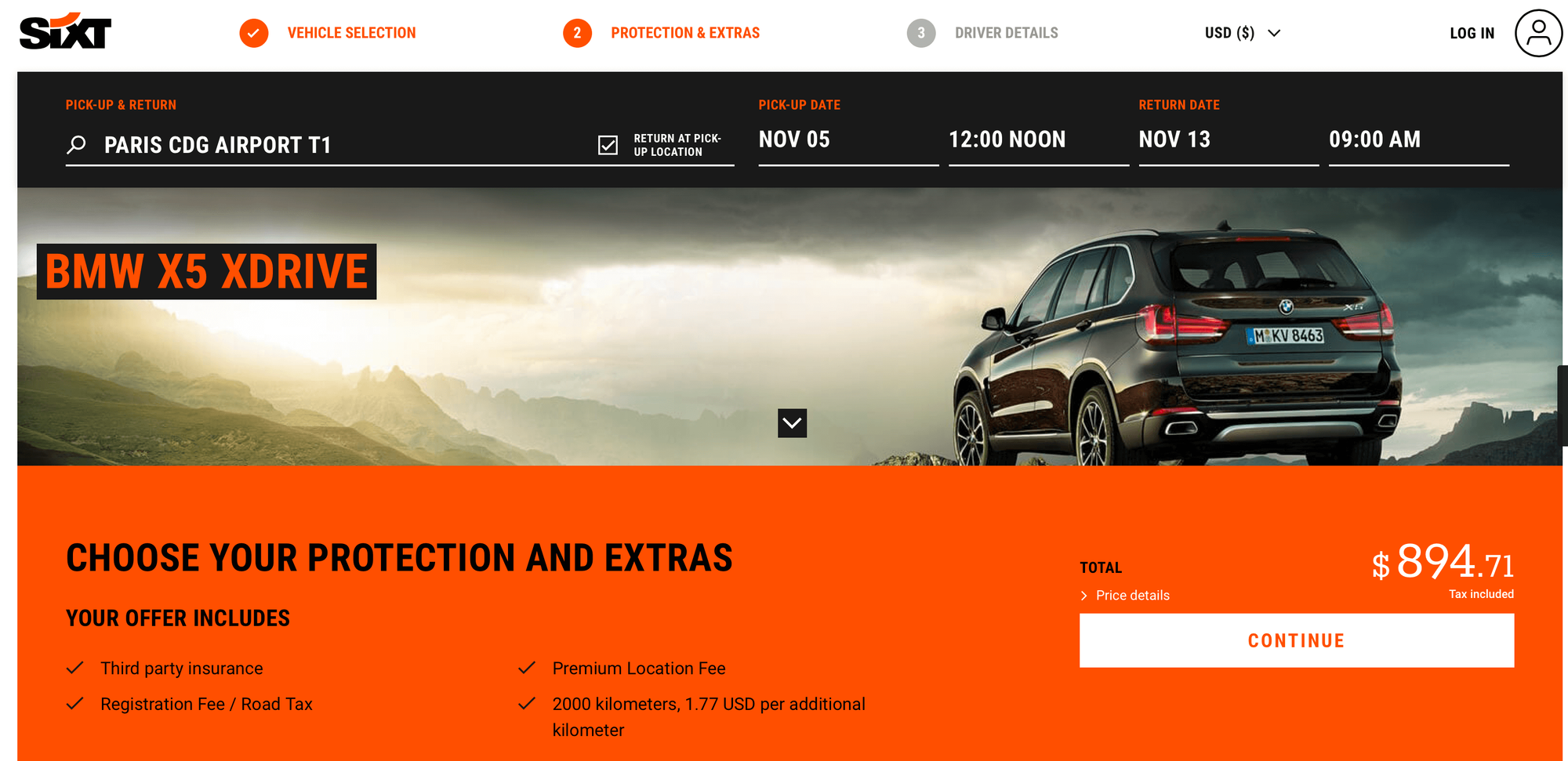
Task: Open the return date NOV 13 field
Action: pos(1229,141)
